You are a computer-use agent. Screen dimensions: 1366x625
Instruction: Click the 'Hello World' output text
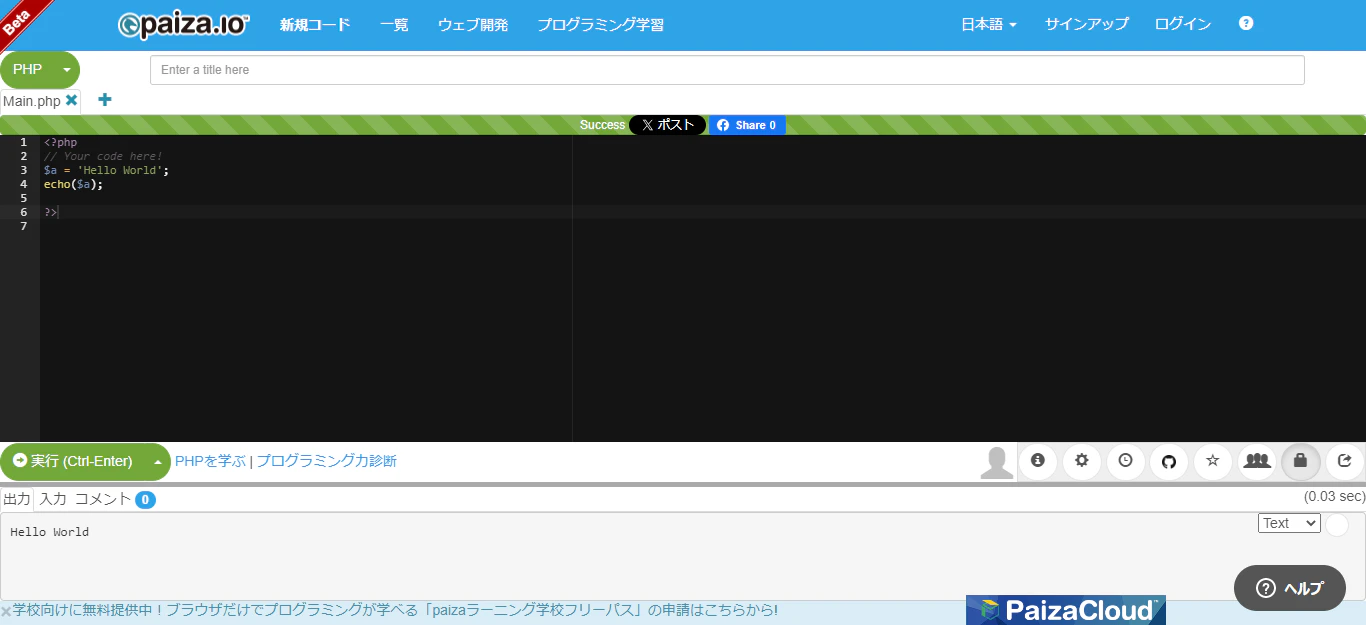coord(49,532)
